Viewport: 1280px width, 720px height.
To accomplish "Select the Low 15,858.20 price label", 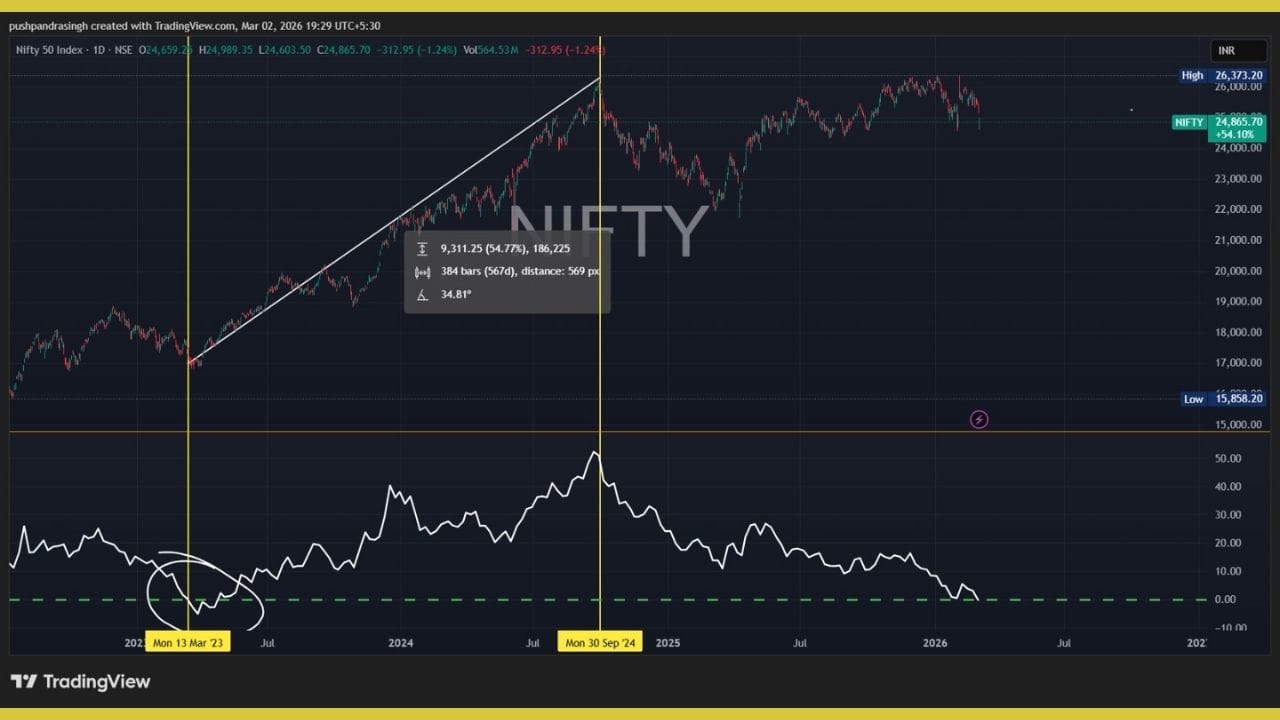I will [x=1222, y=399].
